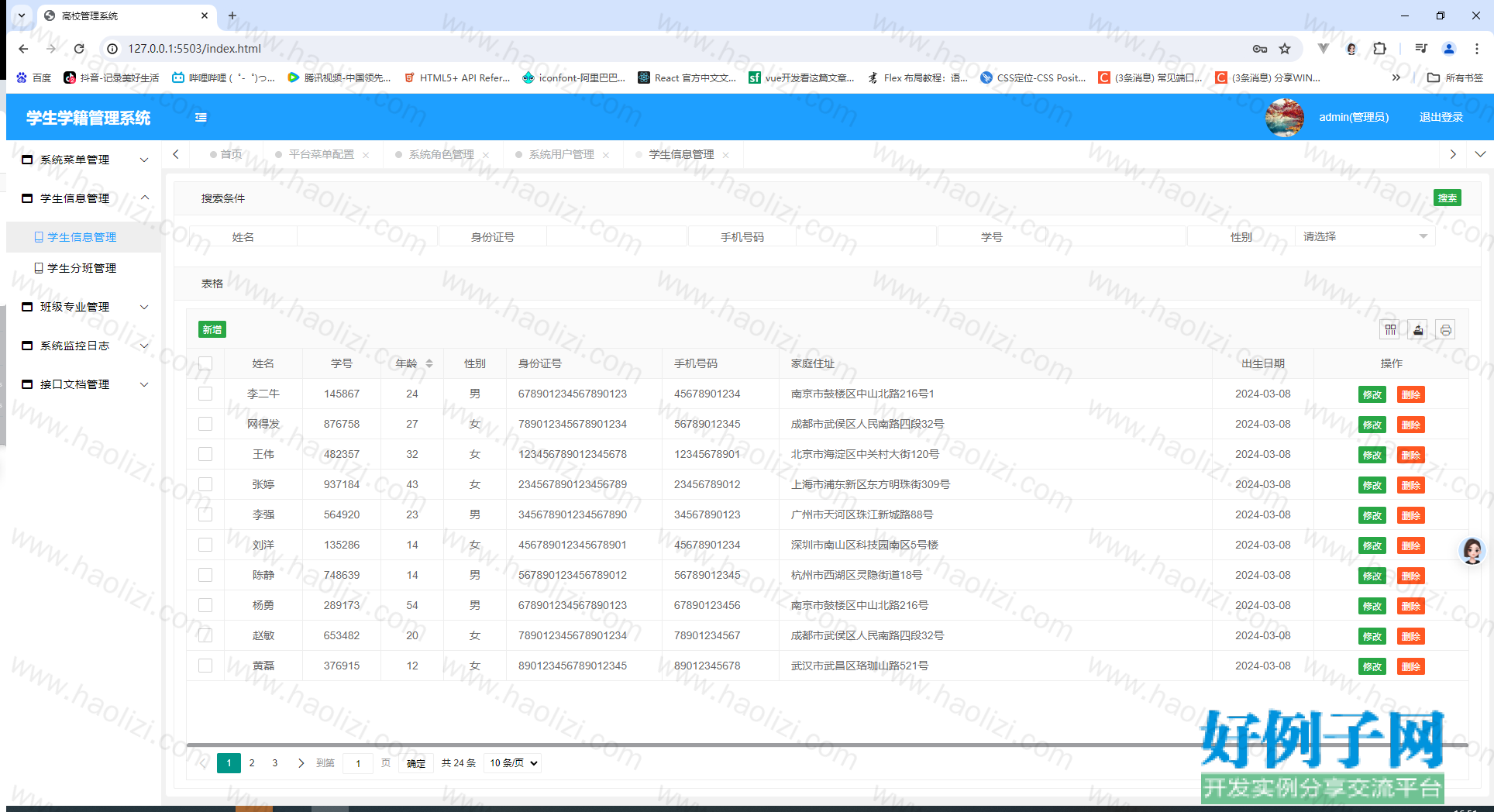Expand the 系统监控日志 sidebar menu
This screenshot has height=812, width=1494.
84,346
